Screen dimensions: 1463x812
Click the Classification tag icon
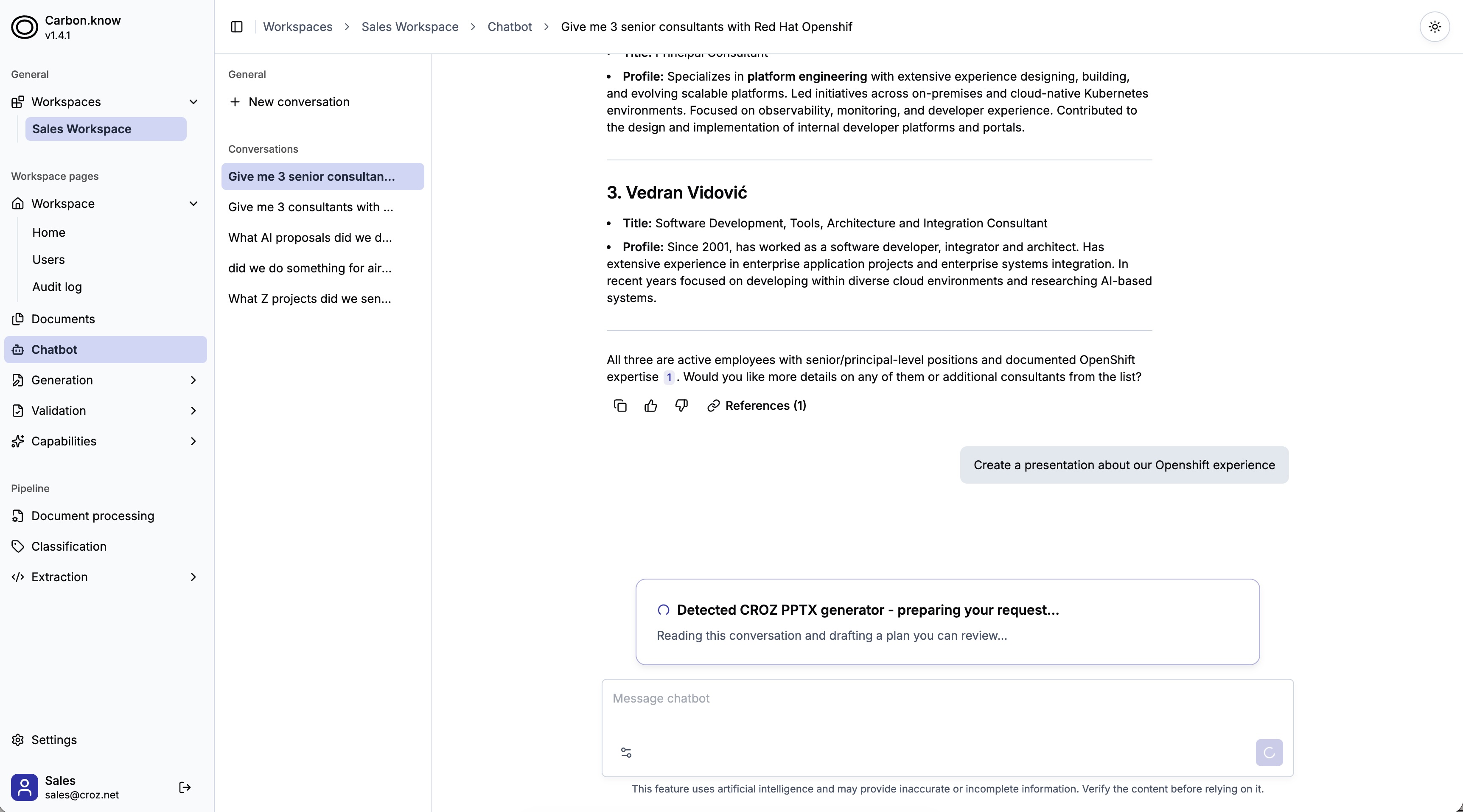17,546
